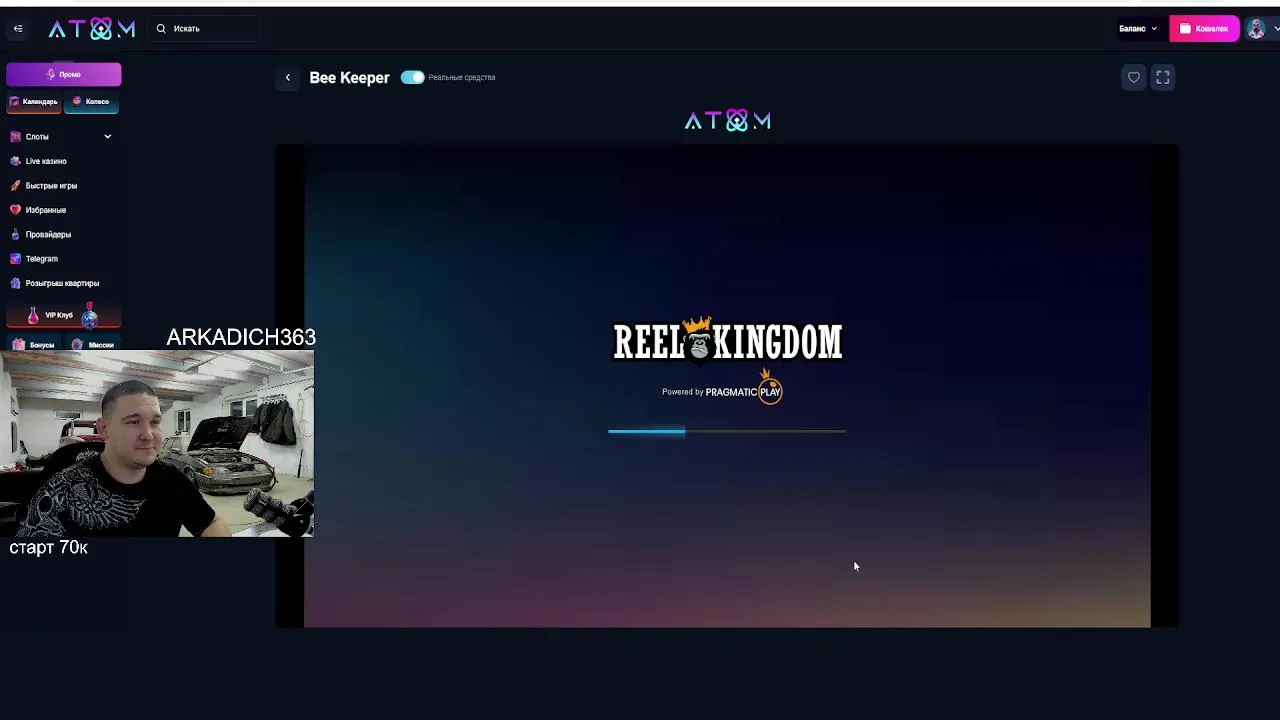The image size is (1280, 720).
Task: Click the Bee Keeper game title
Action: tap(349, 78)
